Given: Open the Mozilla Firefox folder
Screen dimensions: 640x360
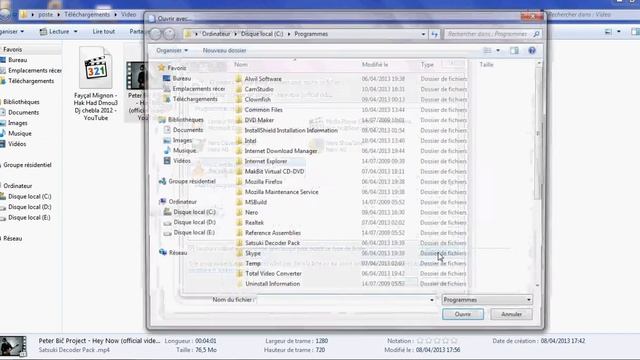Looking at the screenshot, I should click(264, 182).
